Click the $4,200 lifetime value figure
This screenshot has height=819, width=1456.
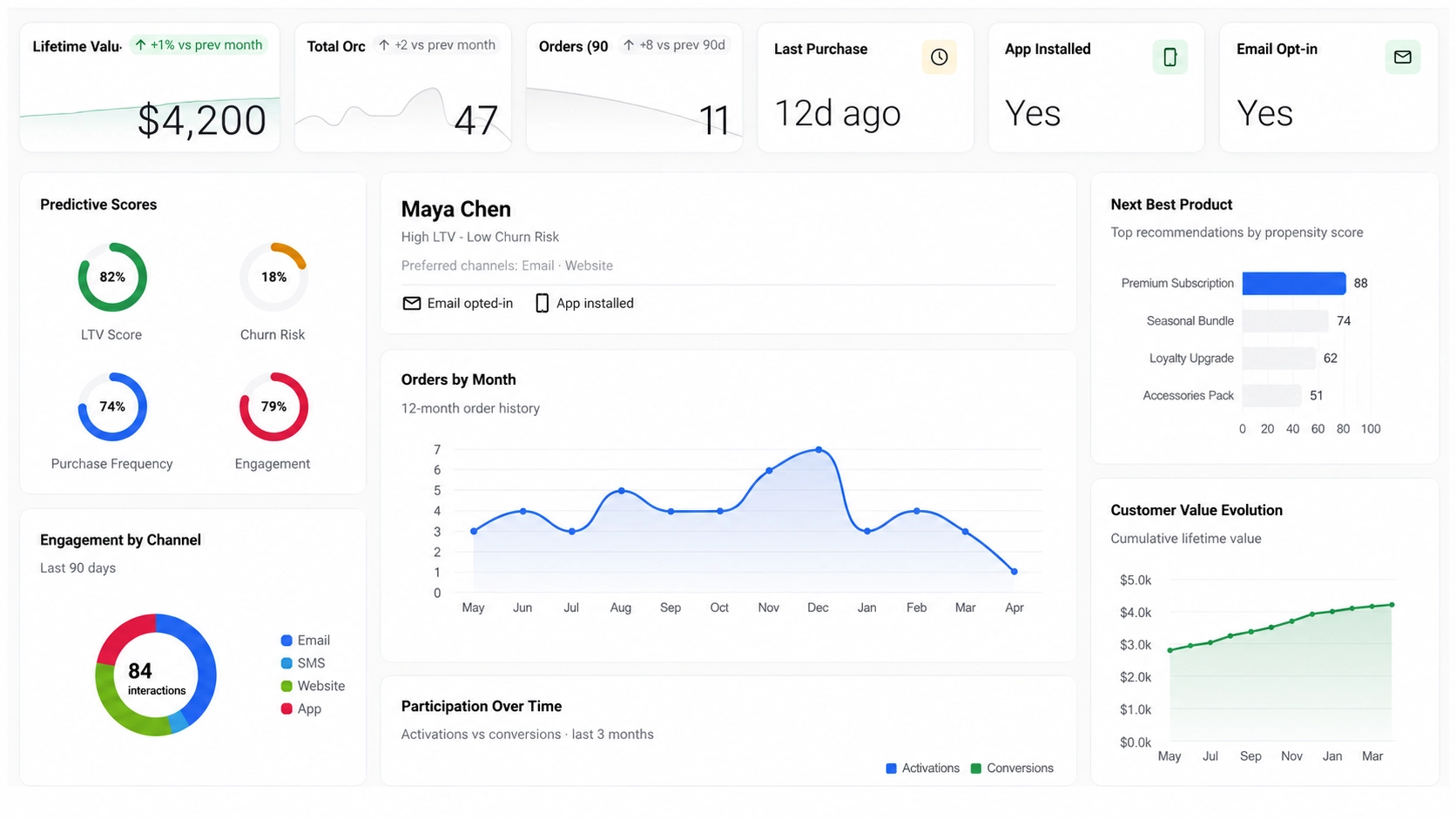pyautogui.click(x=202, y=120)
